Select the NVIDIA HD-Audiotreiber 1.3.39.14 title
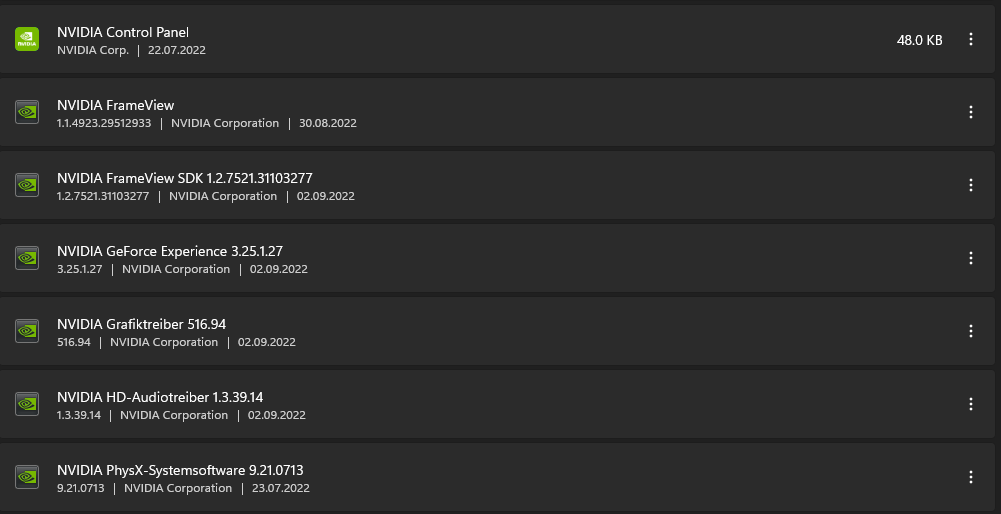 point(160,397)
